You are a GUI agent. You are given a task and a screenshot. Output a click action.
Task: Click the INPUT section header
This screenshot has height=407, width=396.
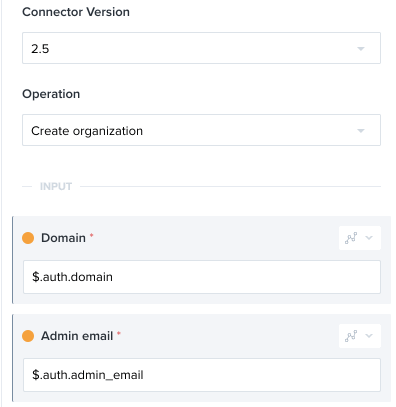point(56,186)
